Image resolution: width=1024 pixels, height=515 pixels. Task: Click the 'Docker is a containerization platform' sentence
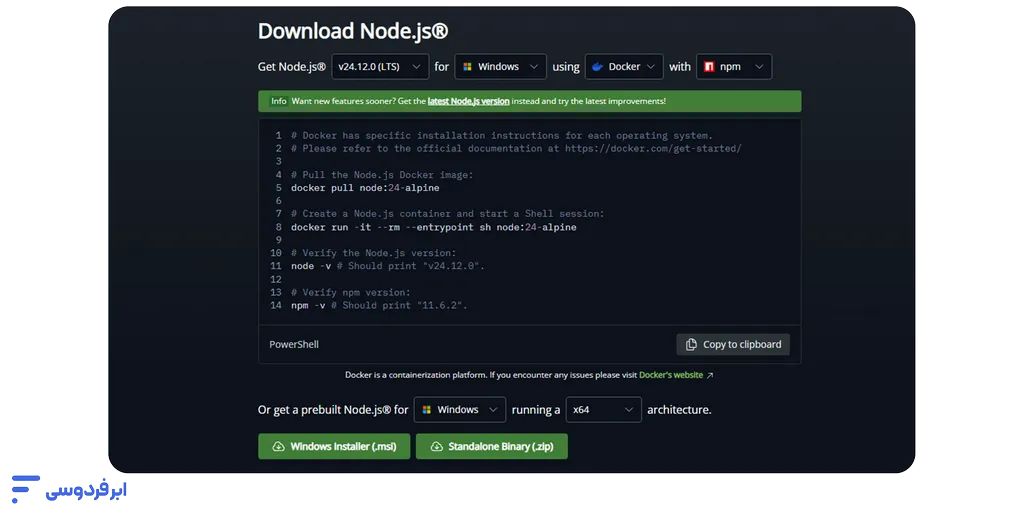(x=491, y=375)
